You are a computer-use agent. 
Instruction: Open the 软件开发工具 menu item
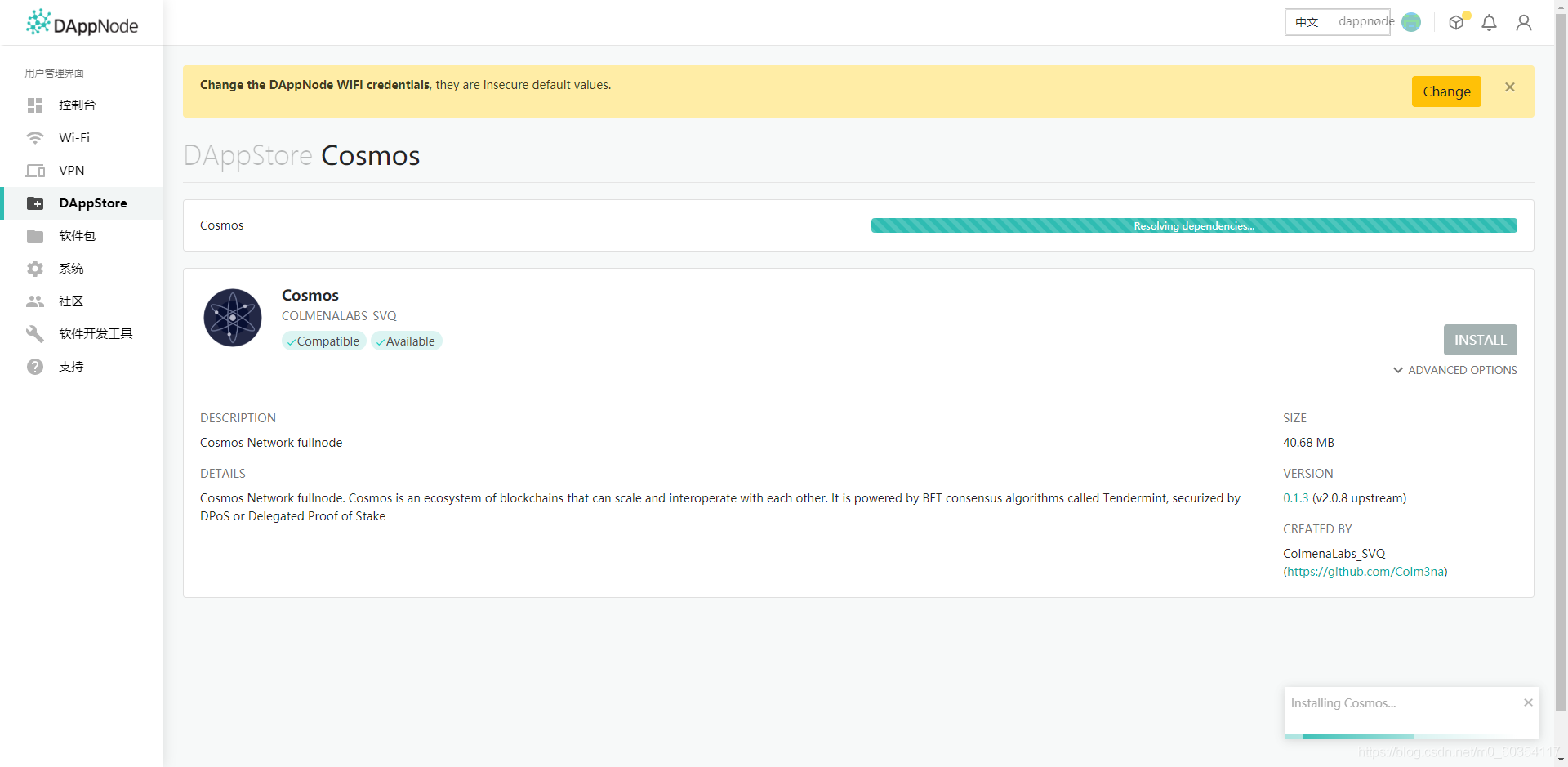click(83, 334)
